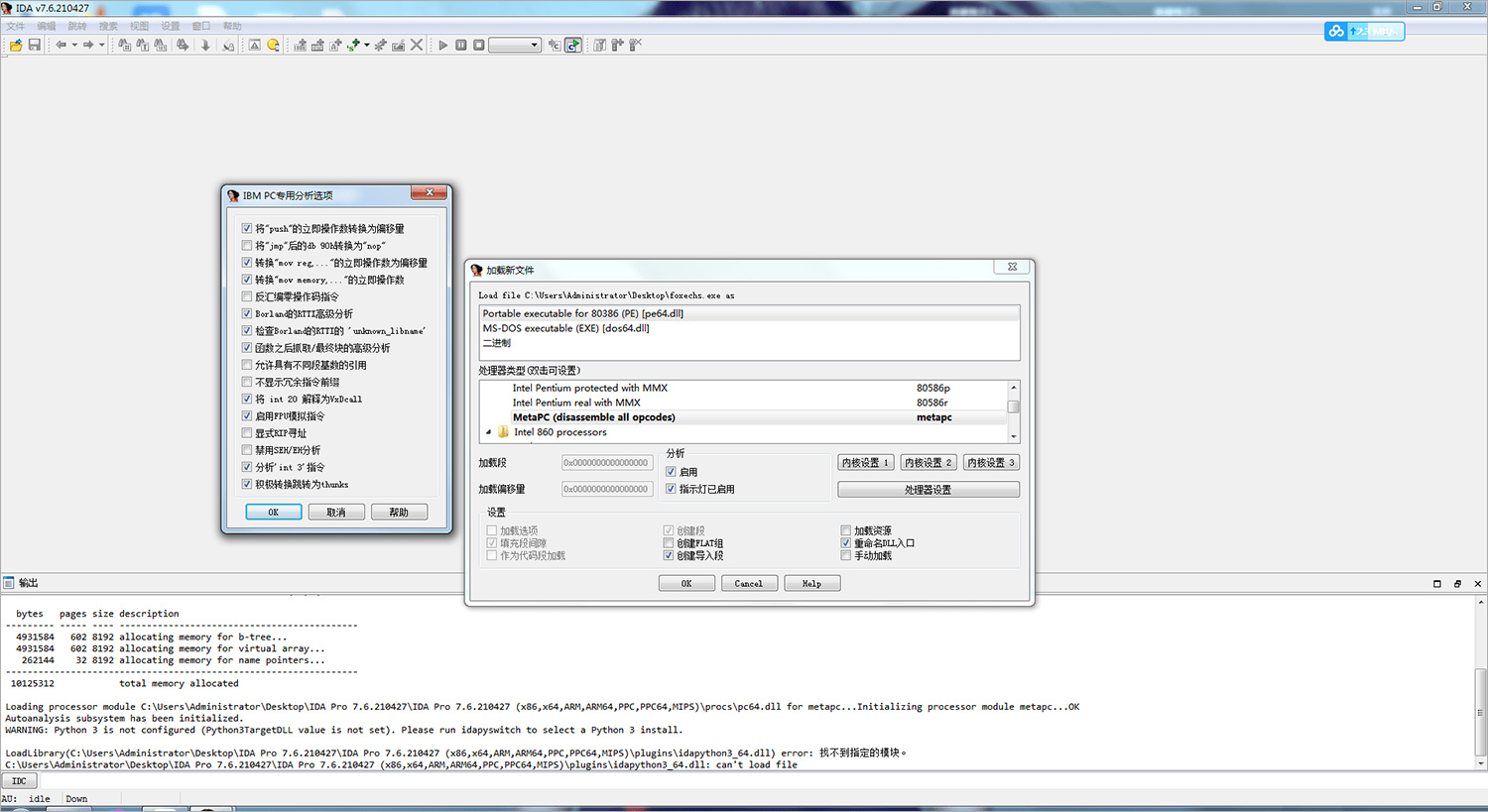Click the boxed triangle toolbar icon
This screenshot has height=812, width=1488.
[x=255, y=45]
